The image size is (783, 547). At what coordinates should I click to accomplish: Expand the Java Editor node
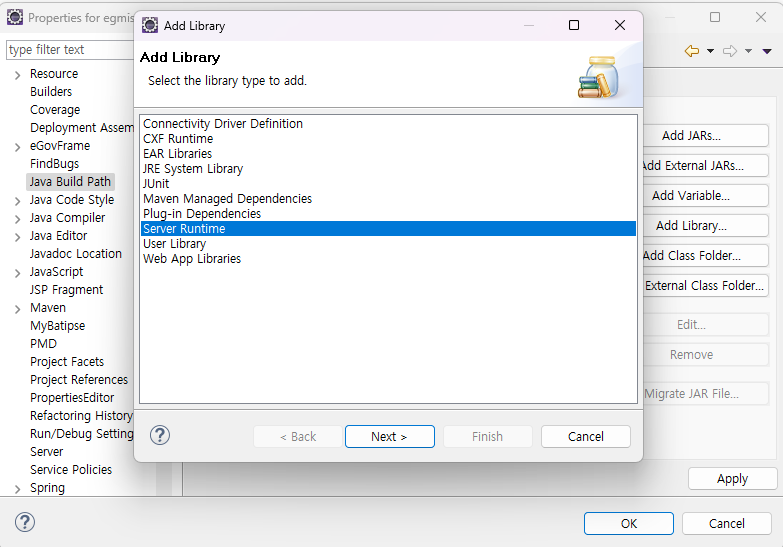pos(17,237)
